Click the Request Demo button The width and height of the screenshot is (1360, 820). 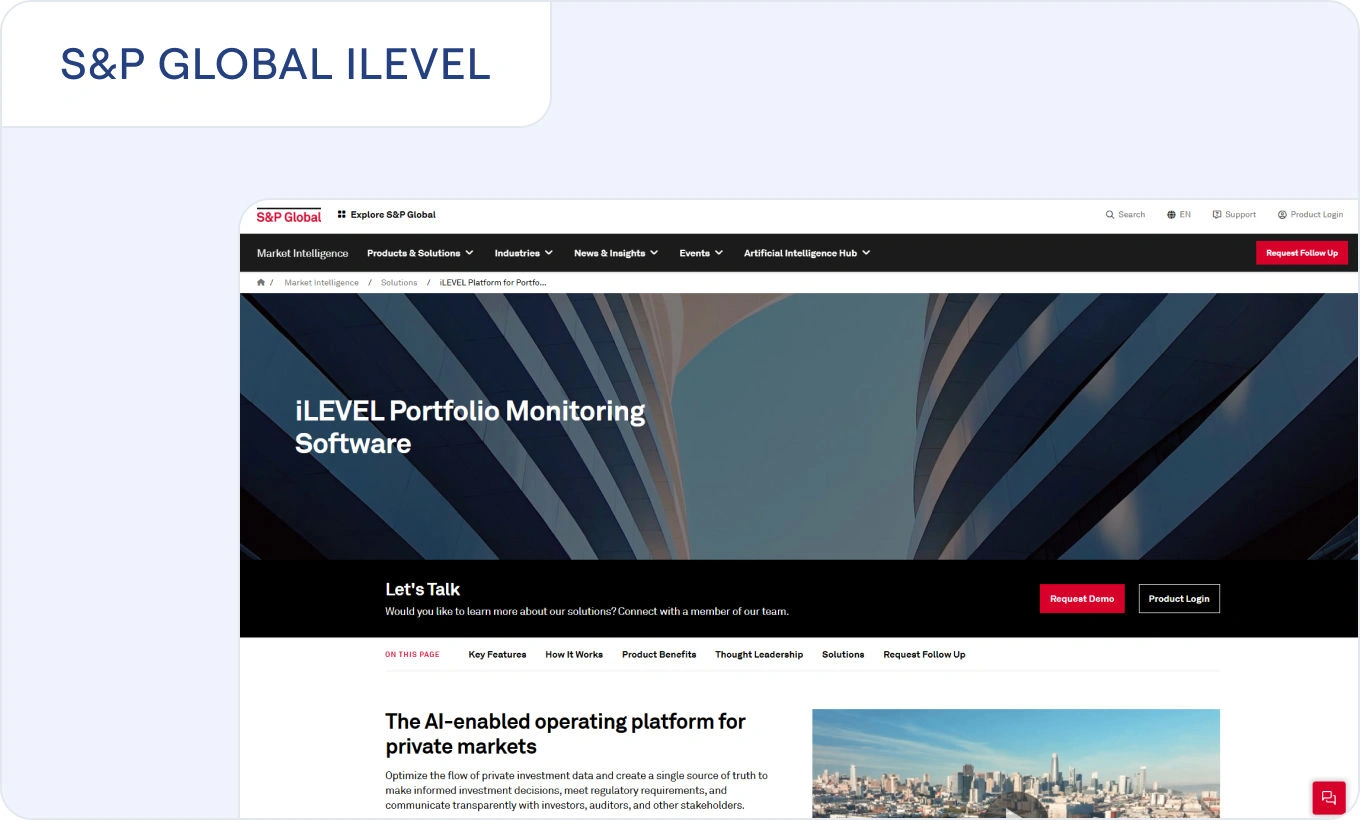pos(1082,598)
